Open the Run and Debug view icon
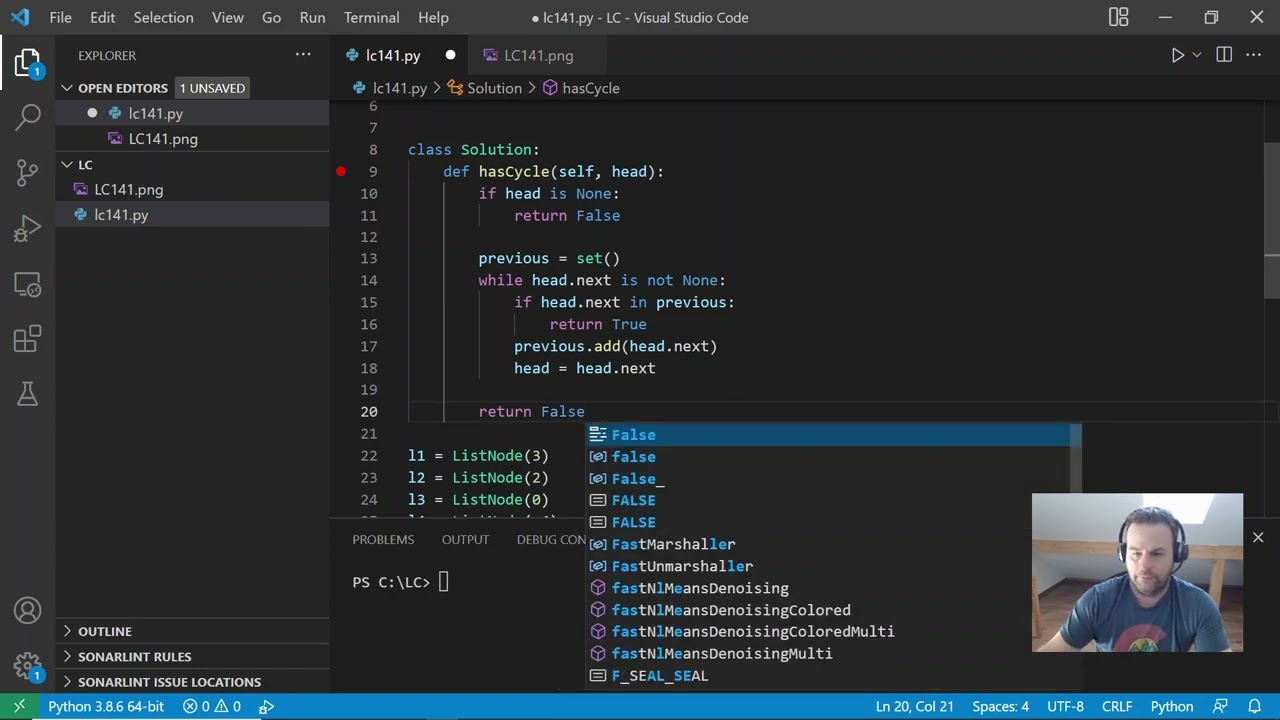1280x720 pixels. tap(28, 228)
